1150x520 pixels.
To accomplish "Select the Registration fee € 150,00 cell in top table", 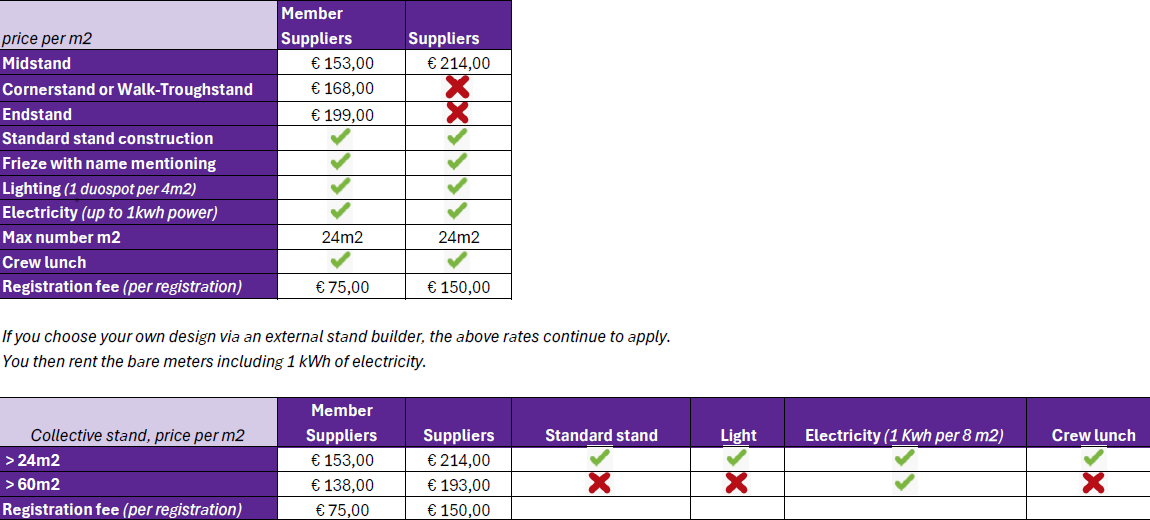I will pos(458,288).
